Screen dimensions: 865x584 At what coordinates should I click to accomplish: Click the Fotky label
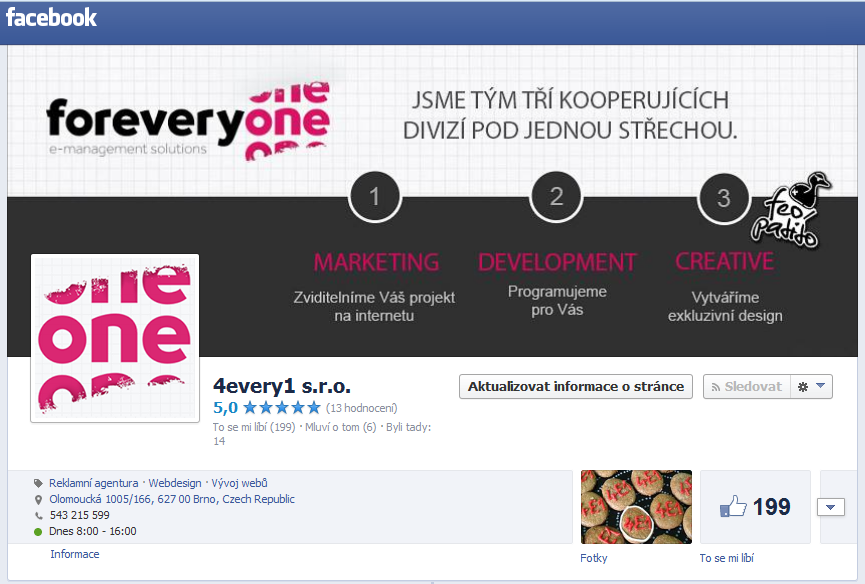(594, 558)
